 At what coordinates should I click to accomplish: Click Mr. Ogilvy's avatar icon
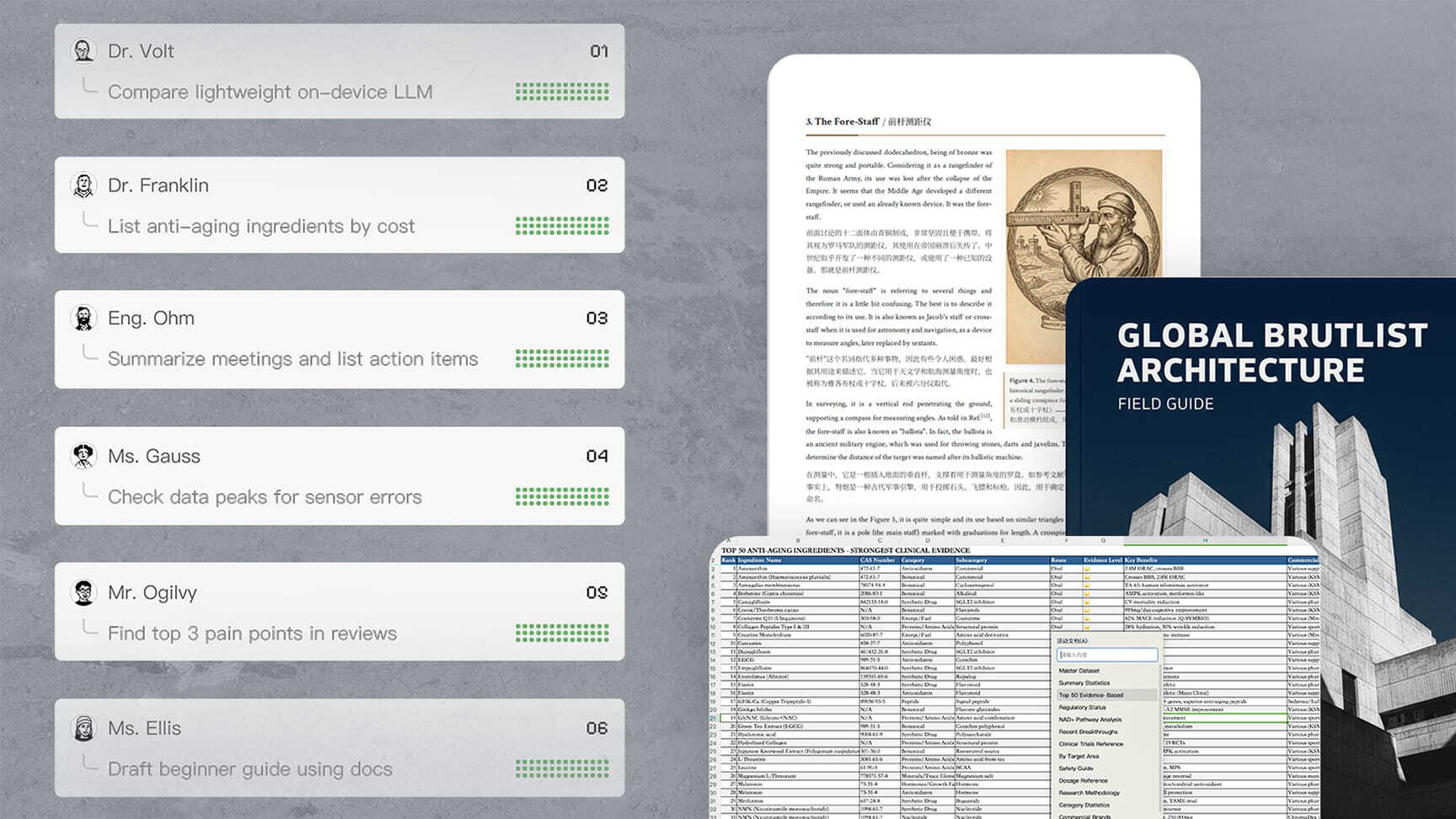(x=83, y=592)
